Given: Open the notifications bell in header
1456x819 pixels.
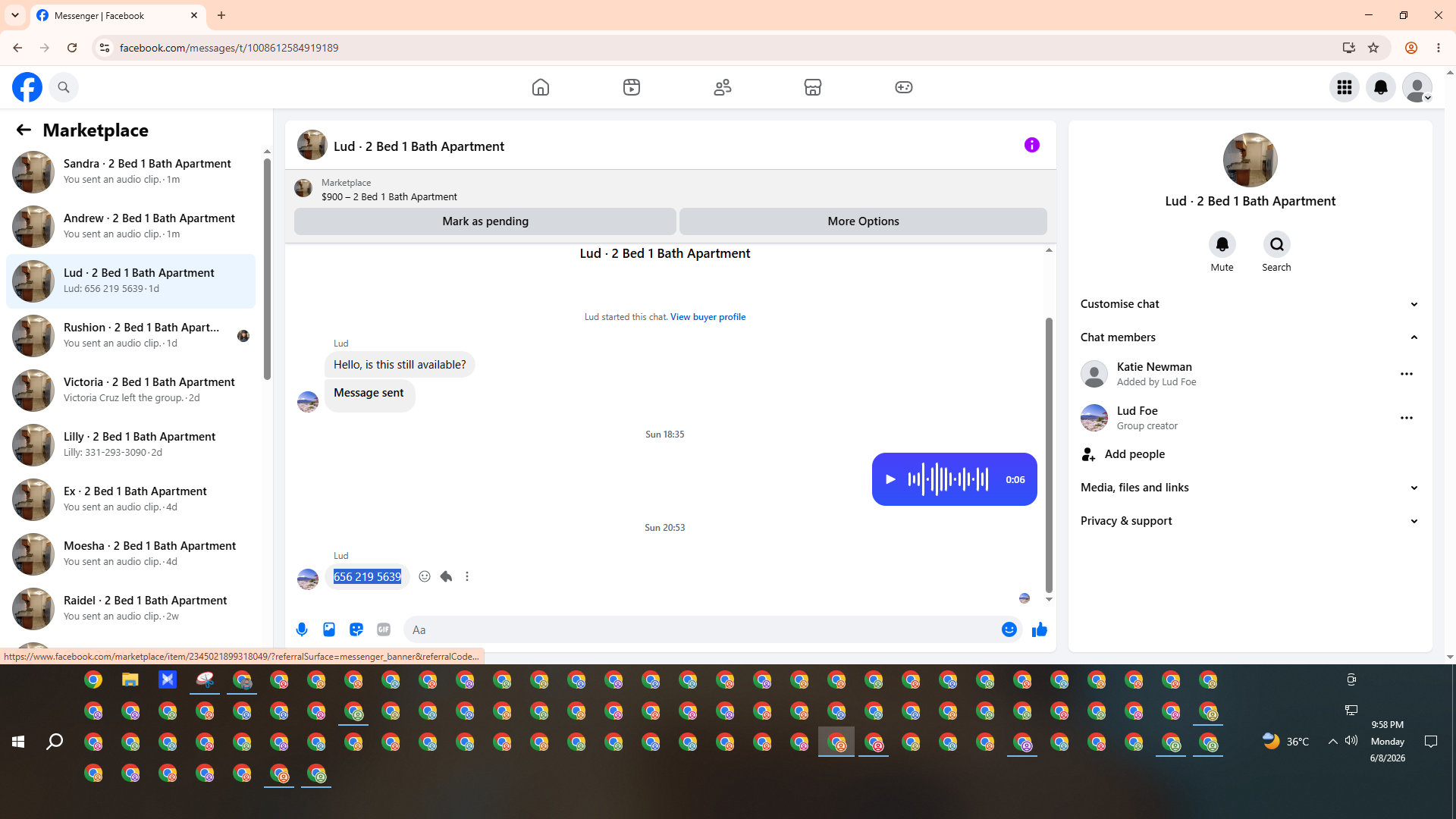Looking at the screenshot, I should pyautogui.click(x=1381, y=87).
